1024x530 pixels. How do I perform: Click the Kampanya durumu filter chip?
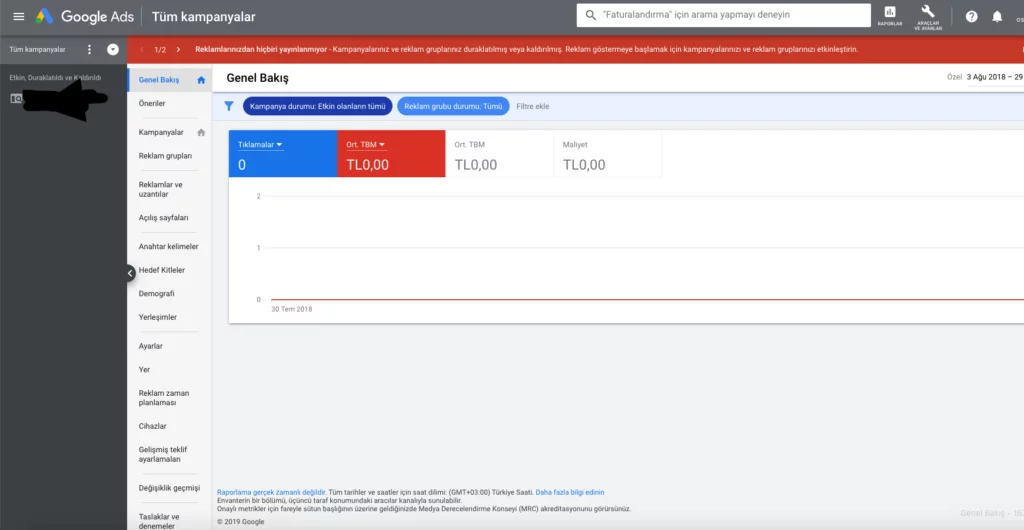[317, 106]
